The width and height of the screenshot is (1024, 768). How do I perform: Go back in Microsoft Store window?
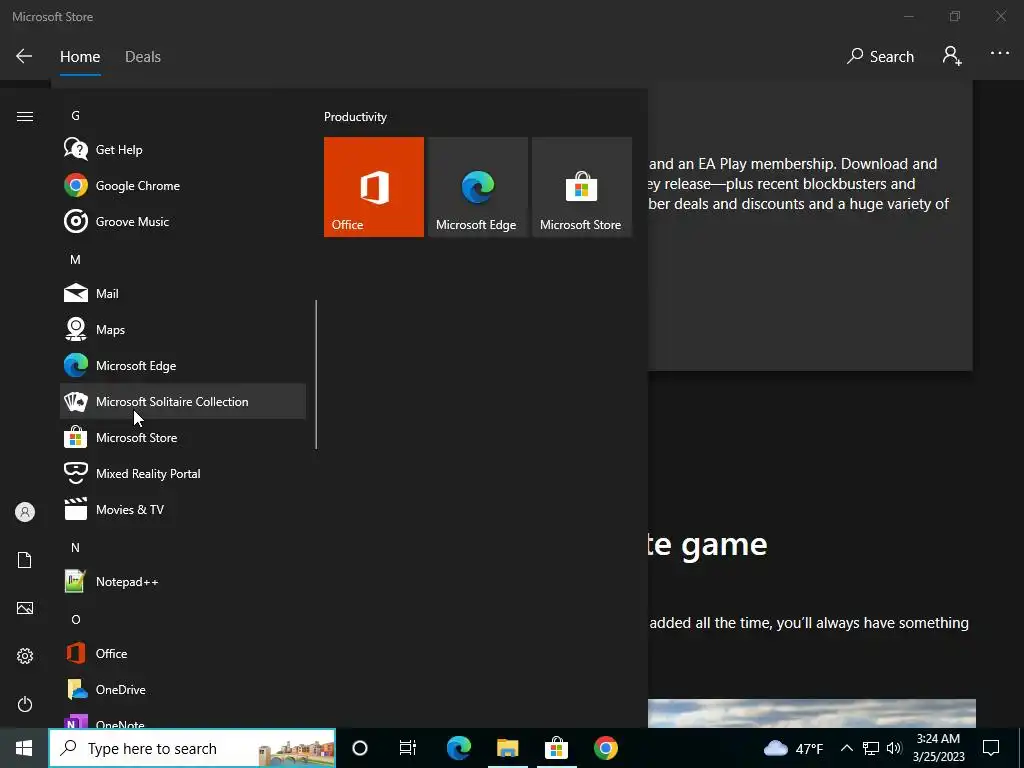click(x=24, y=56)
